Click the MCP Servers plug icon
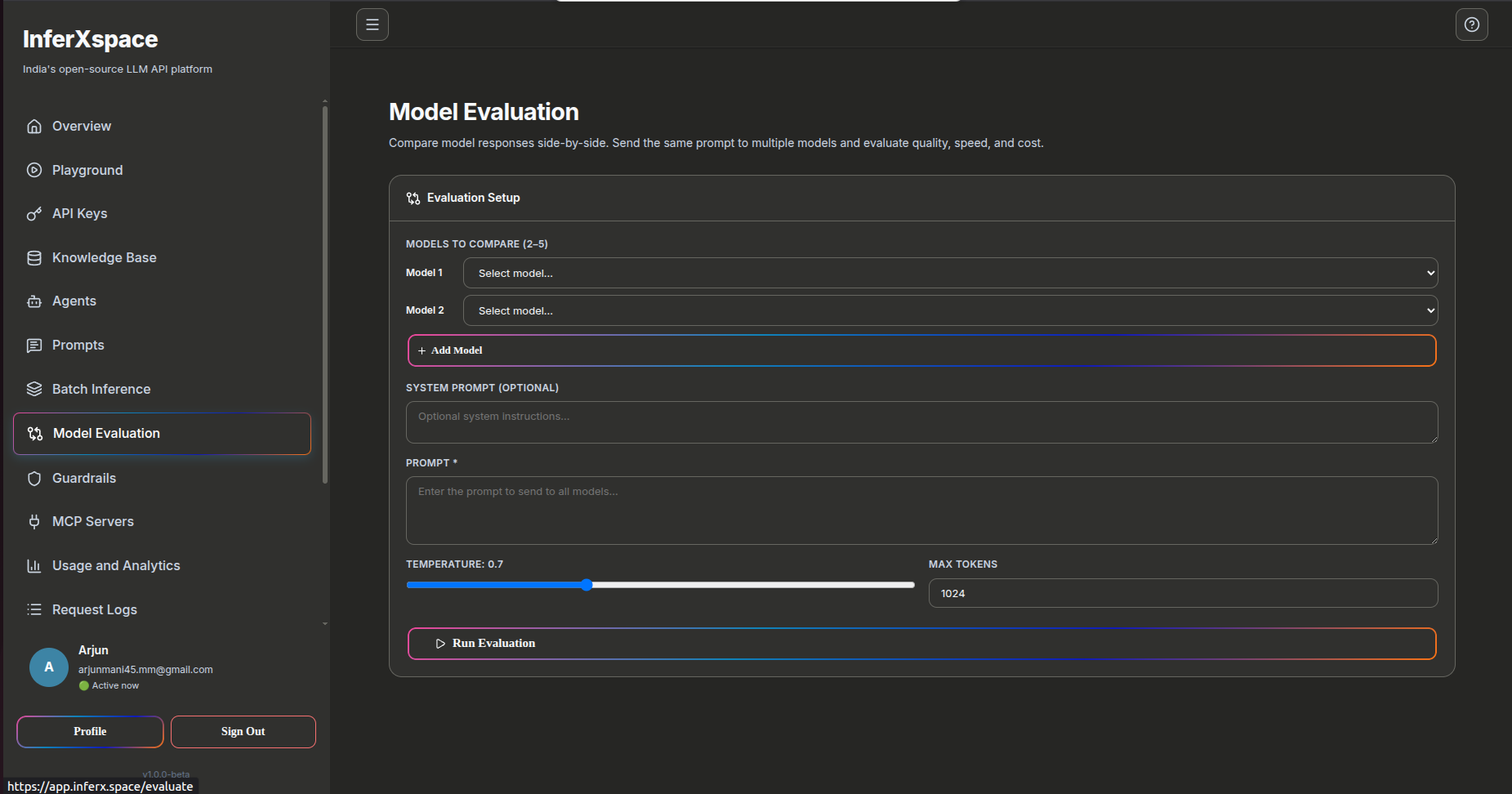The height and width of the screenshot is (794, 1512). point(34,522)
